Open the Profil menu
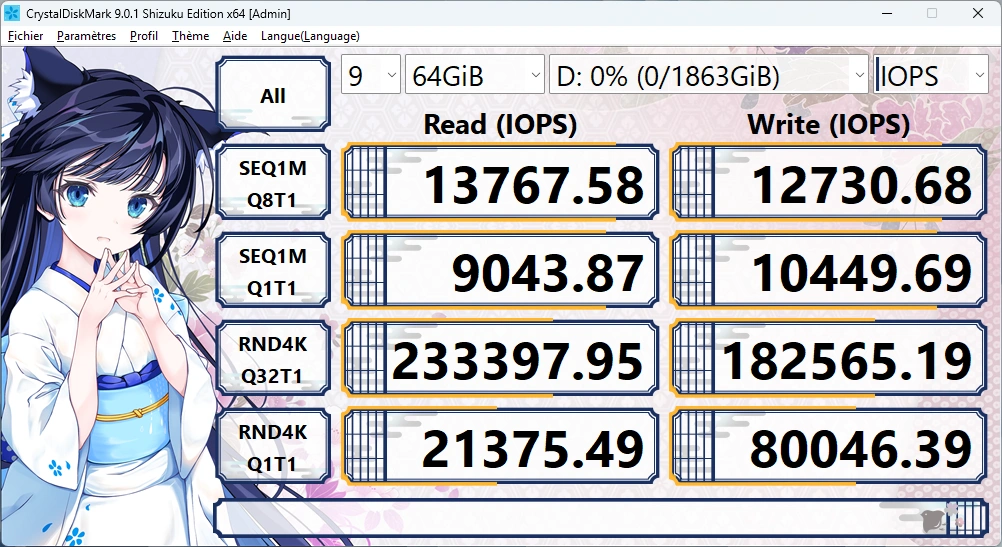 click(x=144, y=36)
